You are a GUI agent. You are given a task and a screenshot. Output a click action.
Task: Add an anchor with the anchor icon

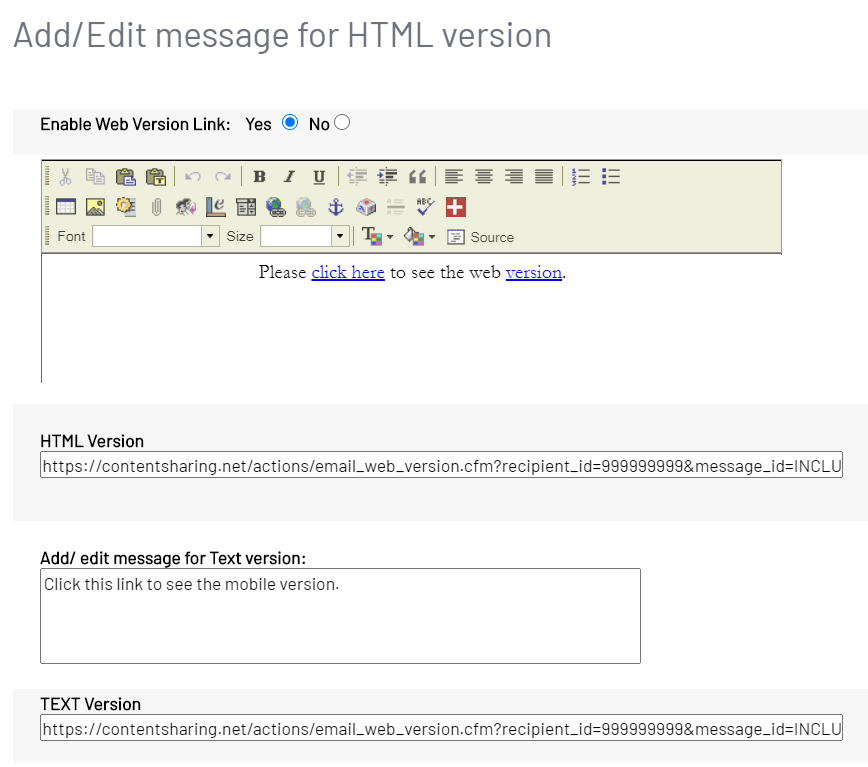[x=336, y=207]
